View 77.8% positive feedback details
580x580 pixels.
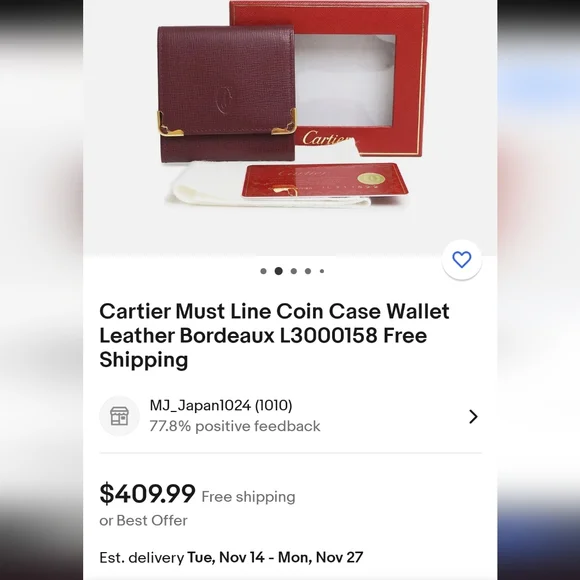[x=235, y=426]
